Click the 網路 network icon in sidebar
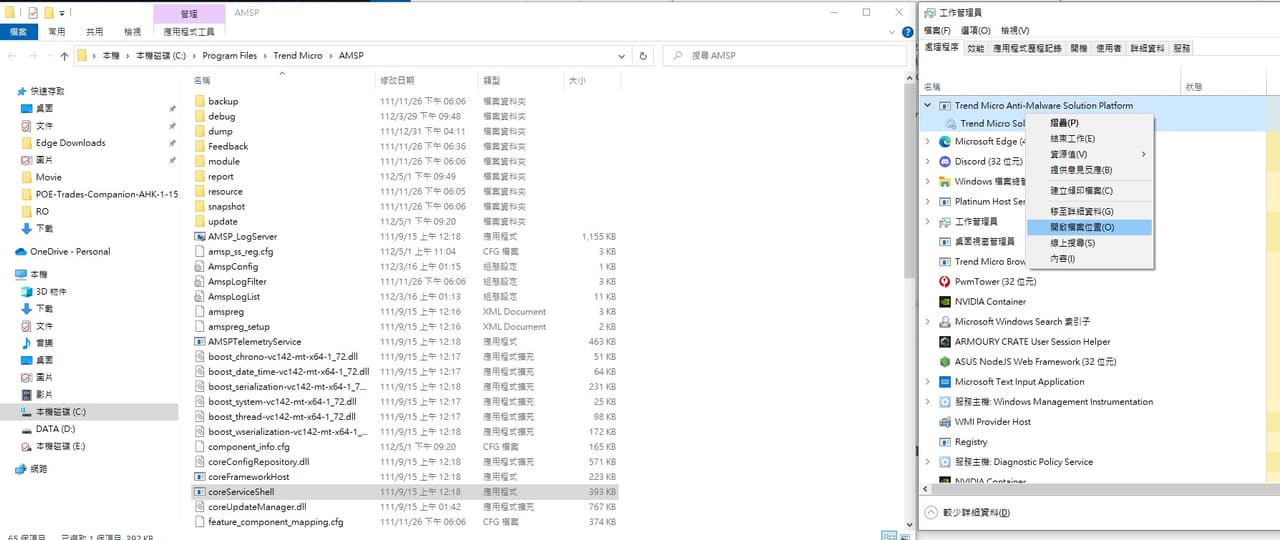 [20, 468]
